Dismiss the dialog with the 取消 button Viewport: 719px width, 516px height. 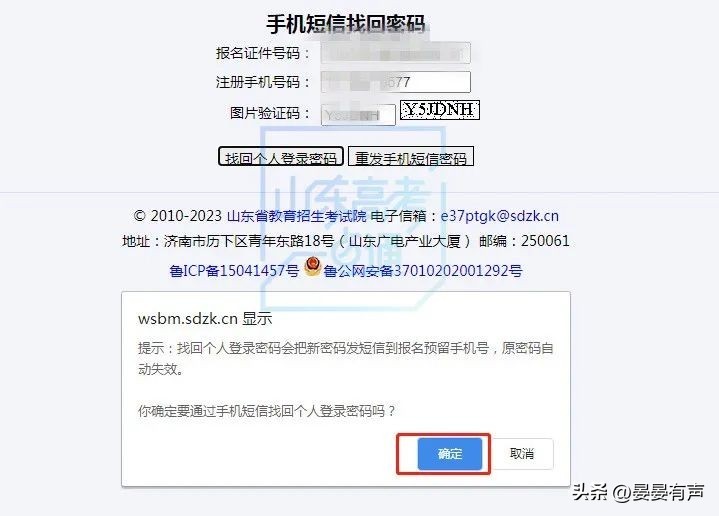(522, 454)
